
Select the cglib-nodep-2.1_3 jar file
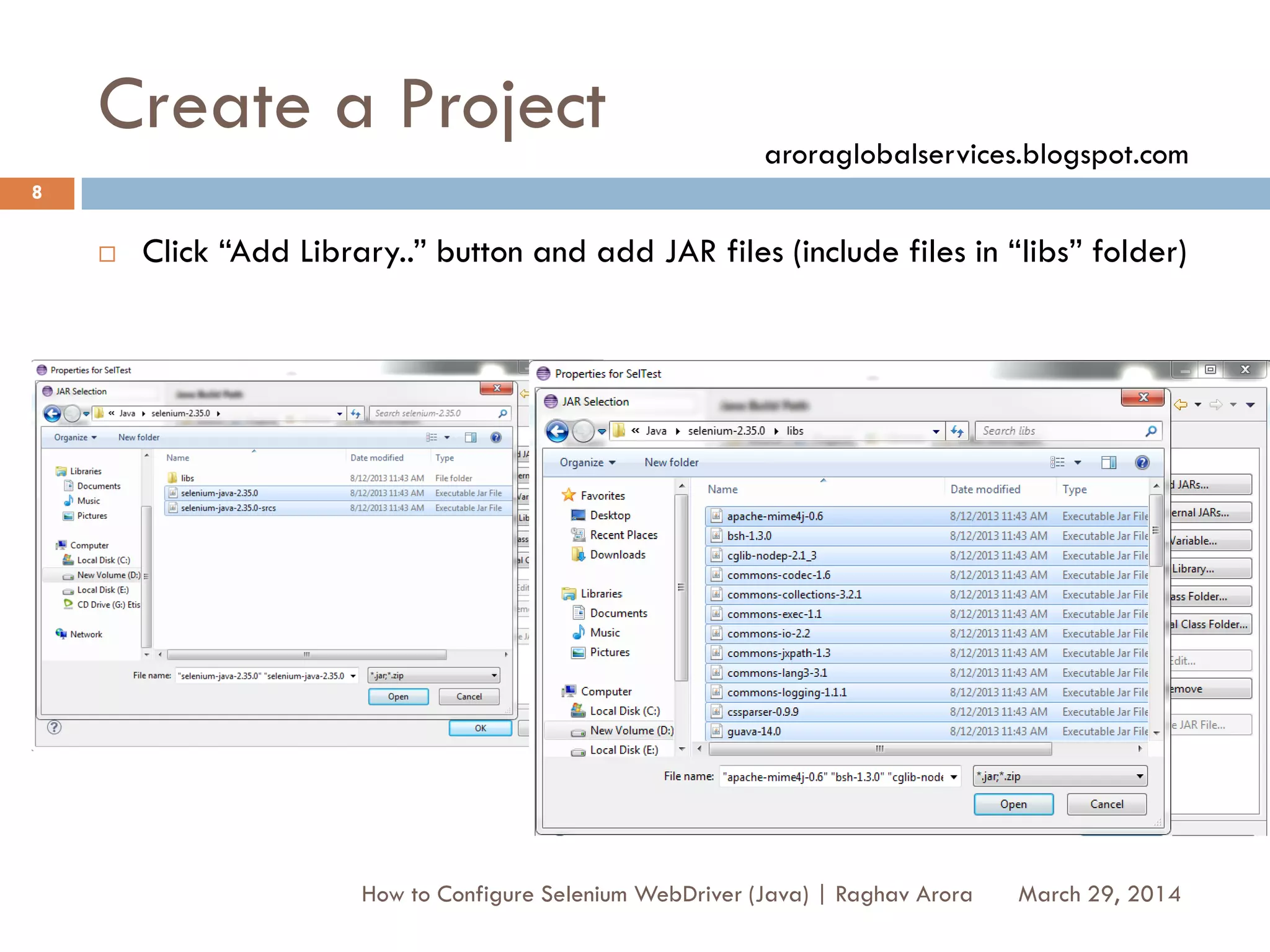(x=927, y=556)
